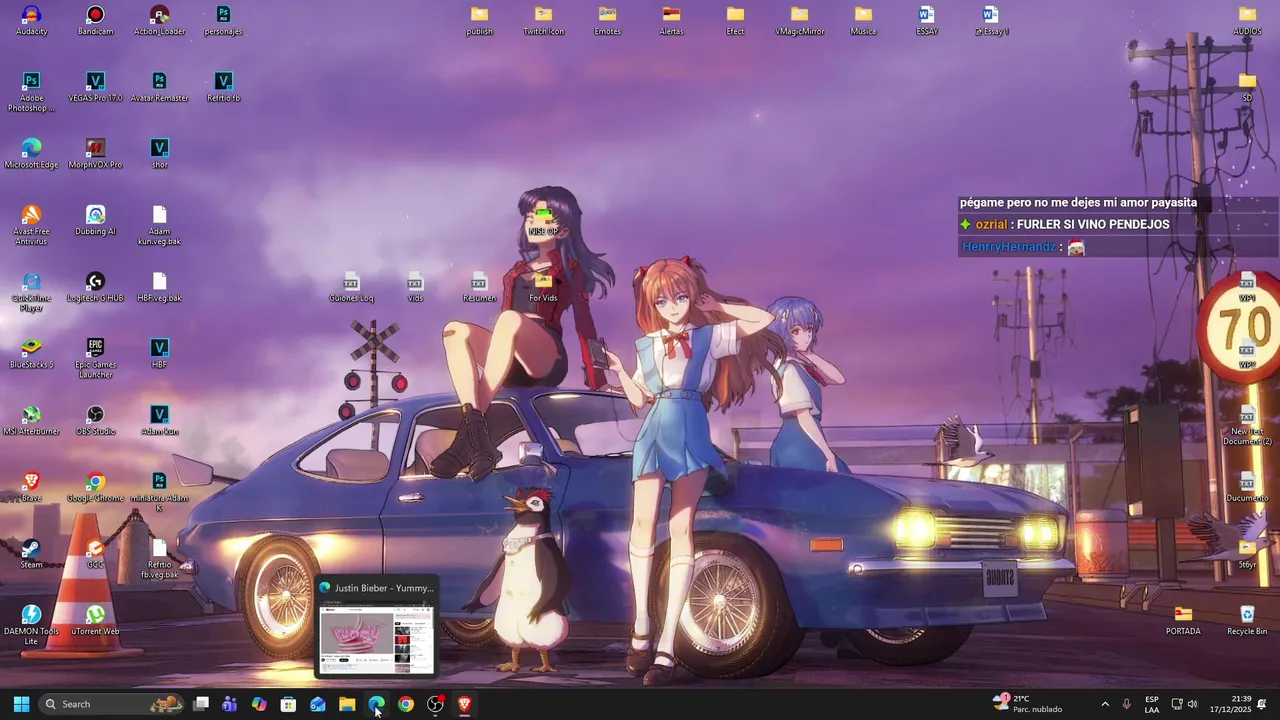
Task: Open the ESSAY Word document
Action: (927, 21)
